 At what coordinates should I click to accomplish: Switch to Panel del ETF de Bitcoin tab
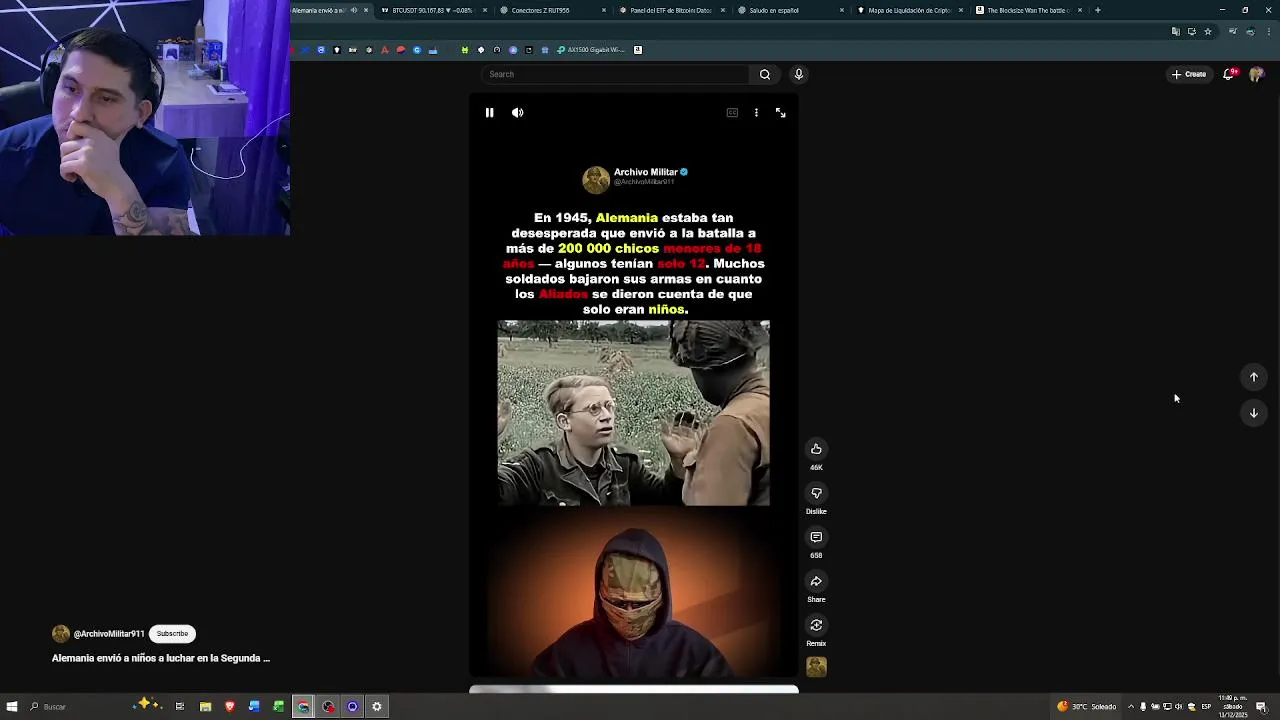pyautogui.click(x=670, y=10)
